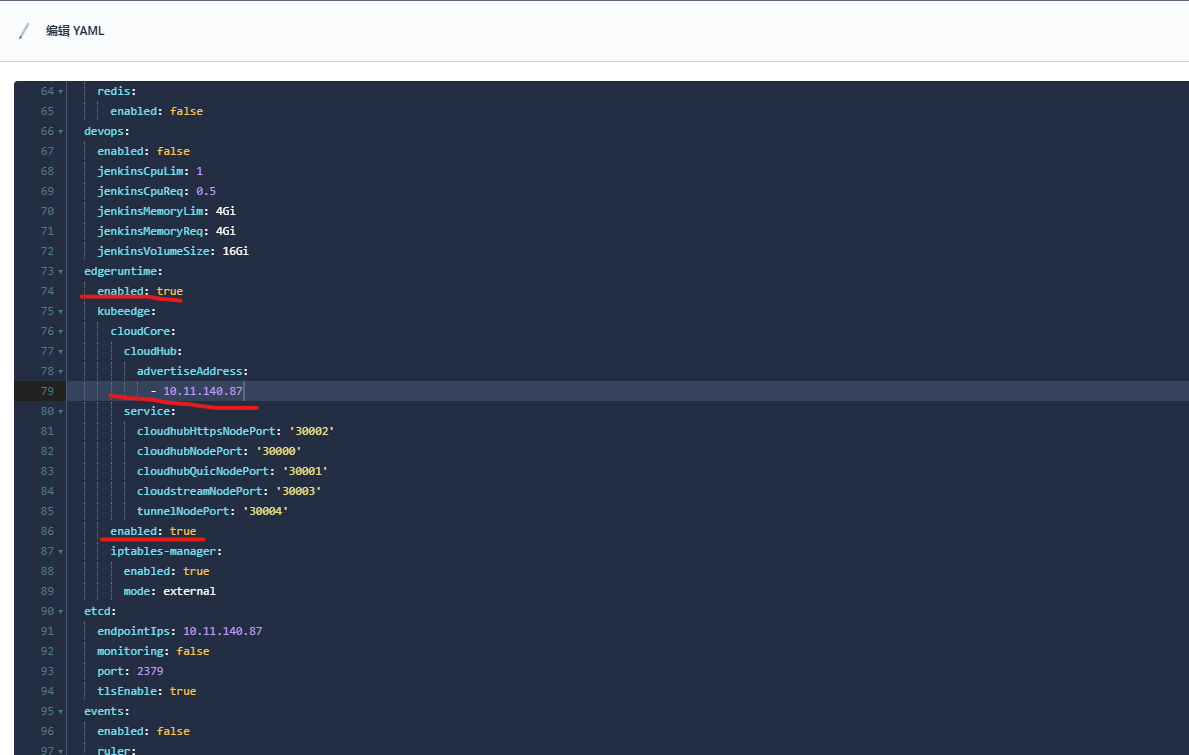Viewport: 1189px width, 755px height.
Task: Collapse the events section at line 95
Action: click(60, 712)
